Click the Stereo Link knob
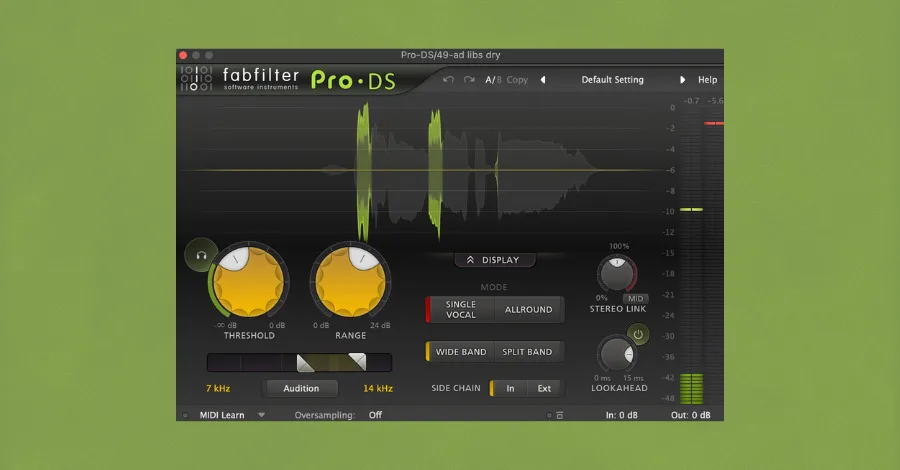This screenshot has width=900, height=470. pos(616,274)
